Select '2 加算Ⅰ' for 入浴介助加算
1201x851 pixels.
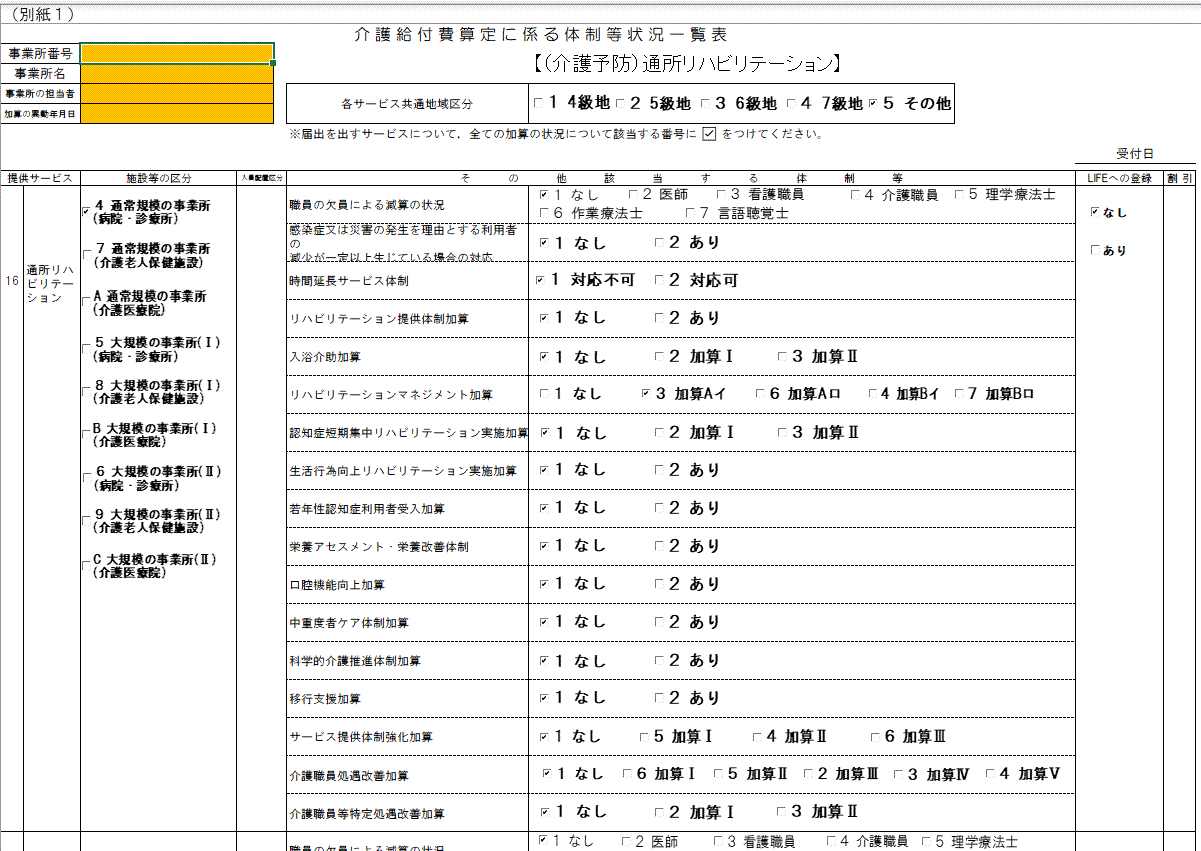[x=659, y=356]
